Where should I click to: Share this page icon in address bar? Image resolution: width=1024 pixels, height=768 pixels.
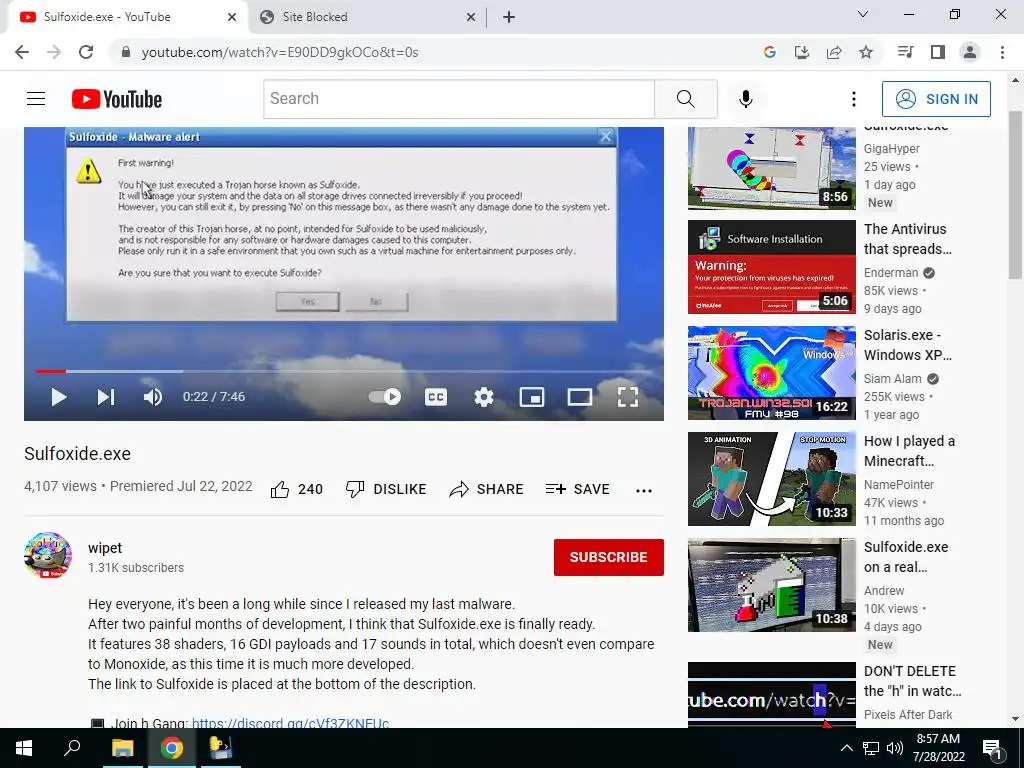coord(834,52)
